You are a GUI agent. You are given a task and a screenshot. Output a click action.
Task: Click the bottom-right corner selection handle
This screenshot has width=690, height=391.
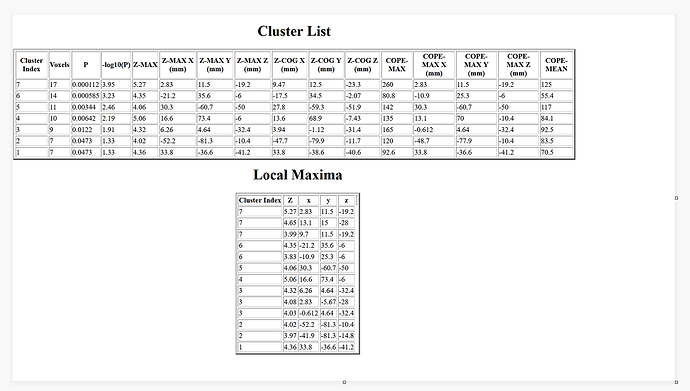(676, 382)
